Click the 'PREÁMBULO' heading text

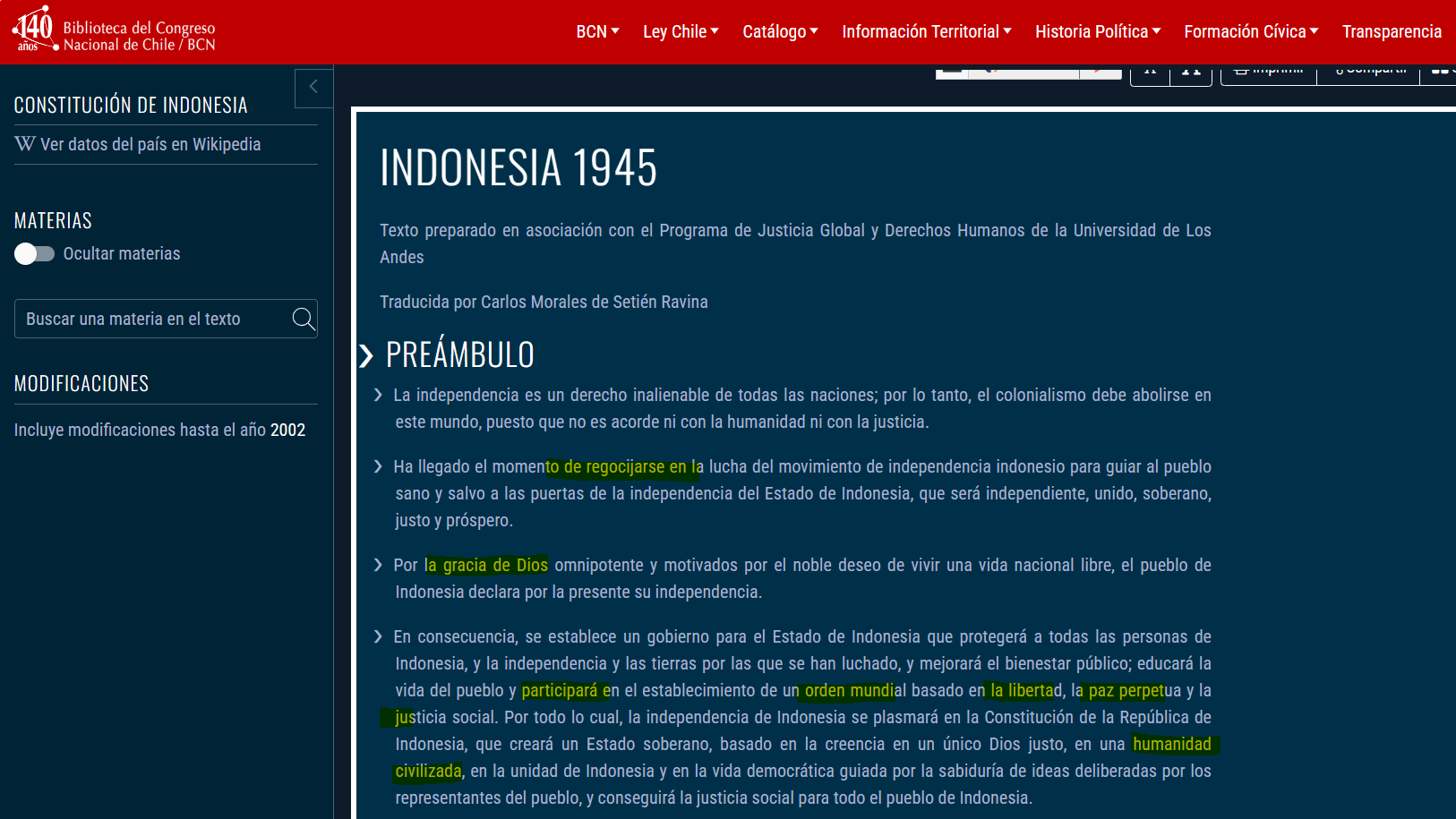click(460, 355)
